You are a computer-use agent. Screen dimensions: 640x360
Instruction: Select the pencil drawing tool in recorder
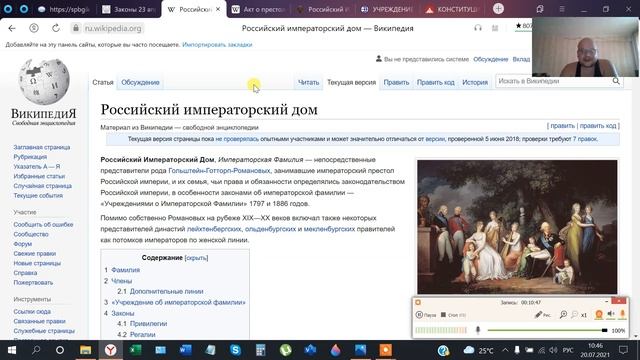542,315
